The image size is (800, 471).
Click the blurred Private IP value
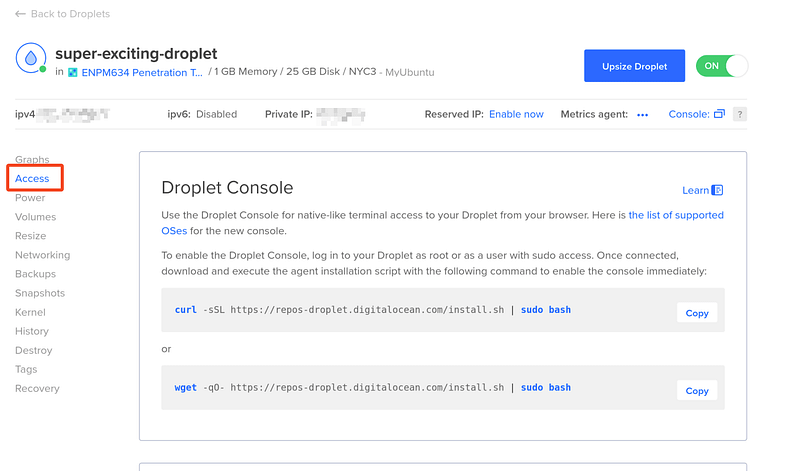pyautogui.click(x=341, y=115)
